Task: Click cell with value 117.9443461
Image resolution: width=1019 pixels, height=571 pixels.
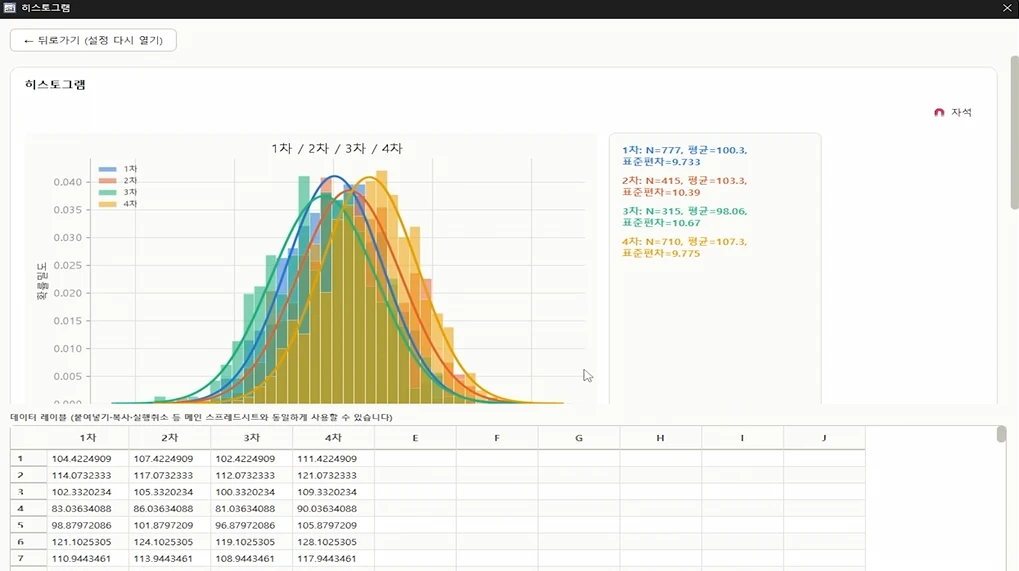Action: pos(333,559)
